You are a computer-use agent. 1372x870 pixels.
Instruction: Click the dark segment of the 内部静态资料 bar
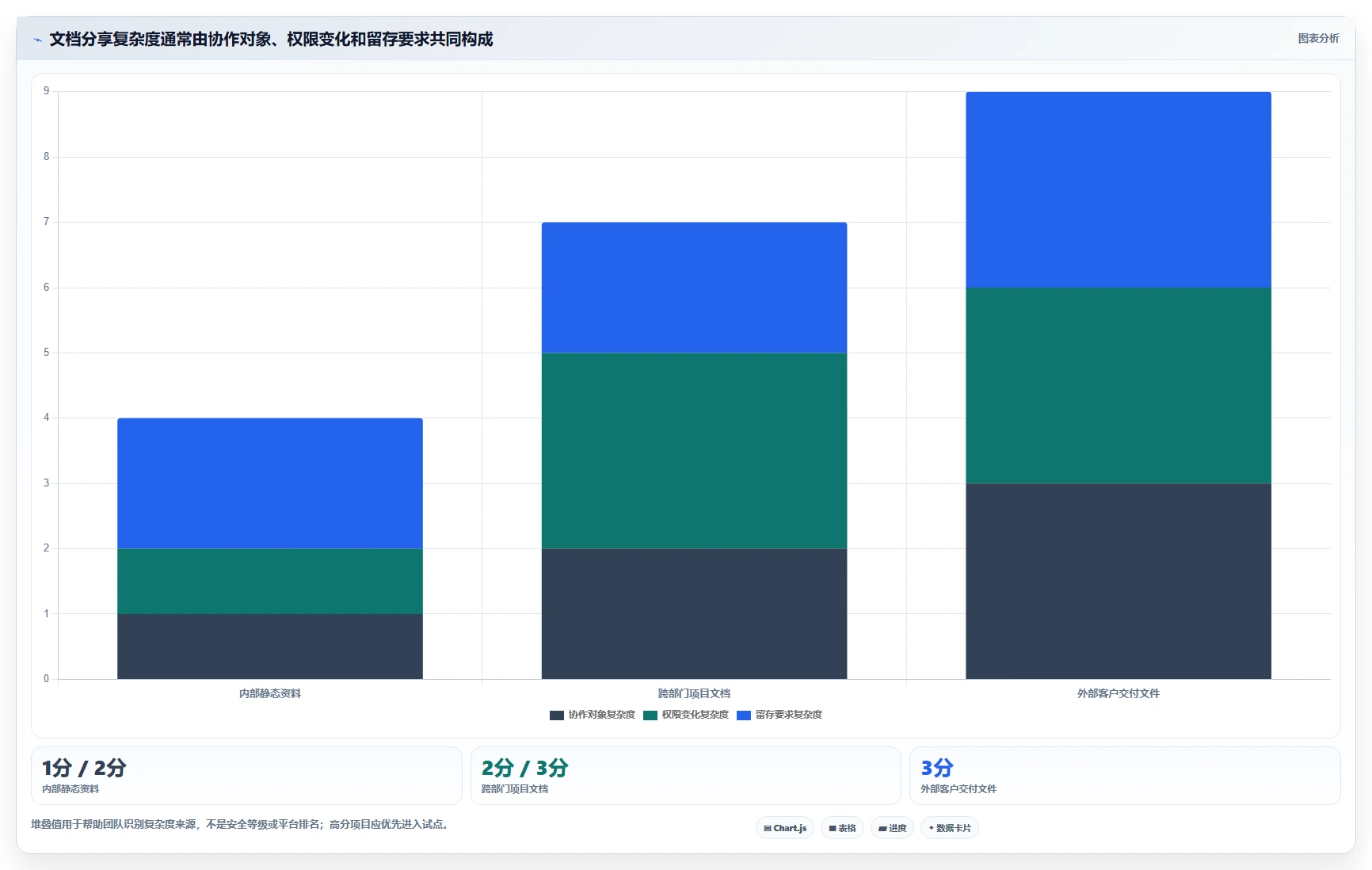tap(270, 646)
